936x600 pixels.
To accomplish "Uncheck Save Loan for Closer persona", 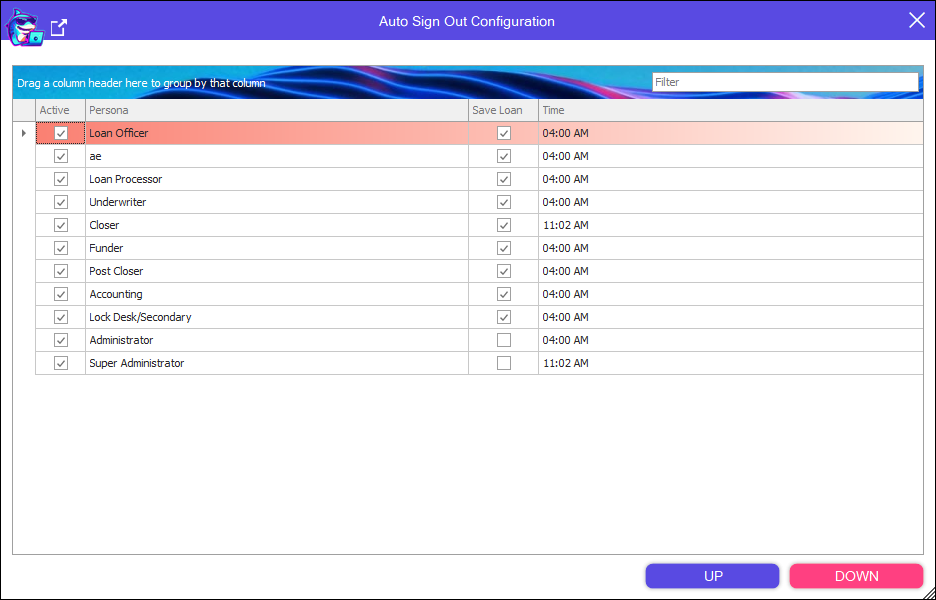I will tap(504, 225).
